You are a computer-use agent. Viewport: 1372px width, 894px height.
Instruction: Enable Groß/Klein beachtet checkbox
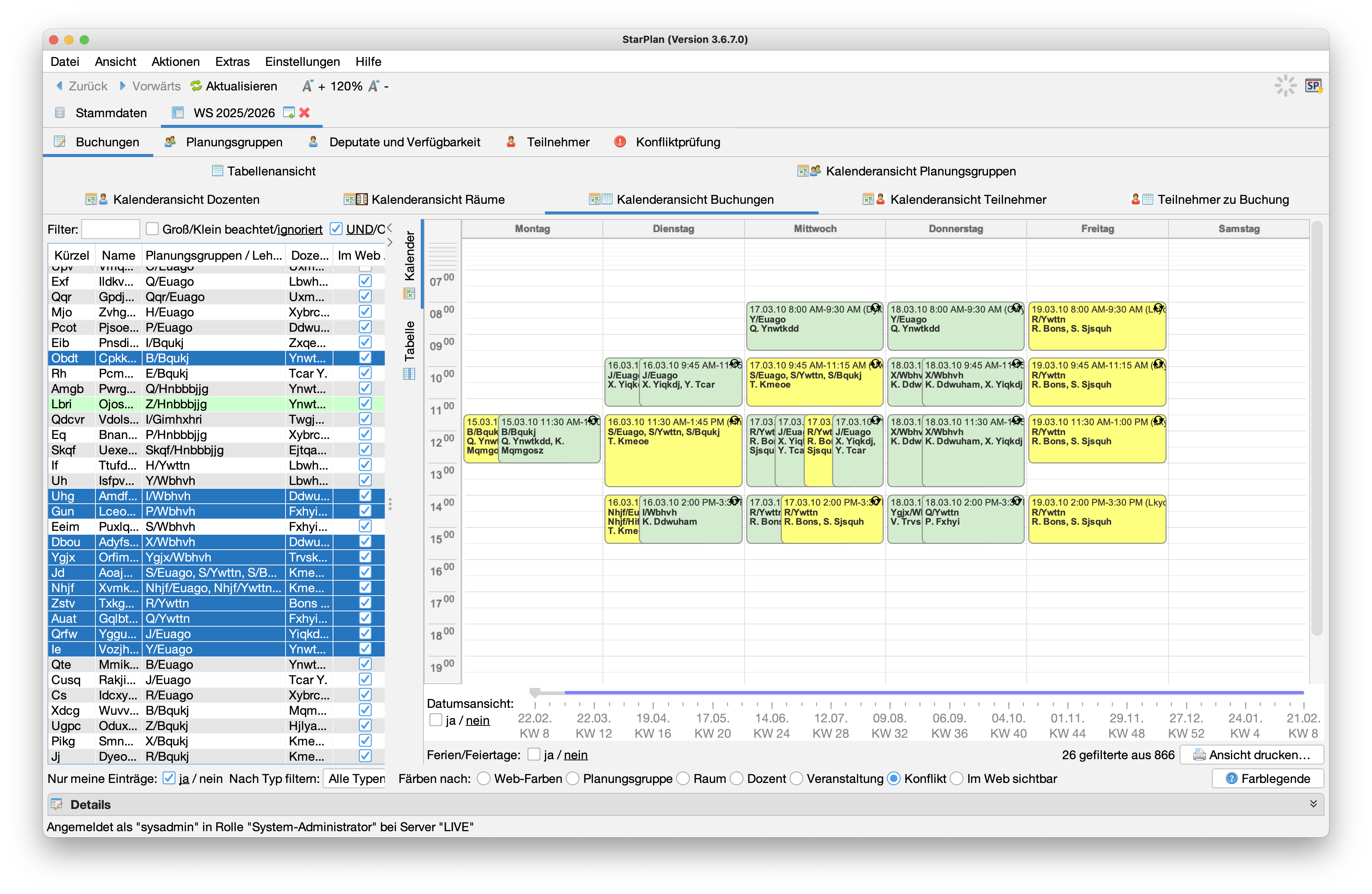pyautogui.click(x=152, y=229)
